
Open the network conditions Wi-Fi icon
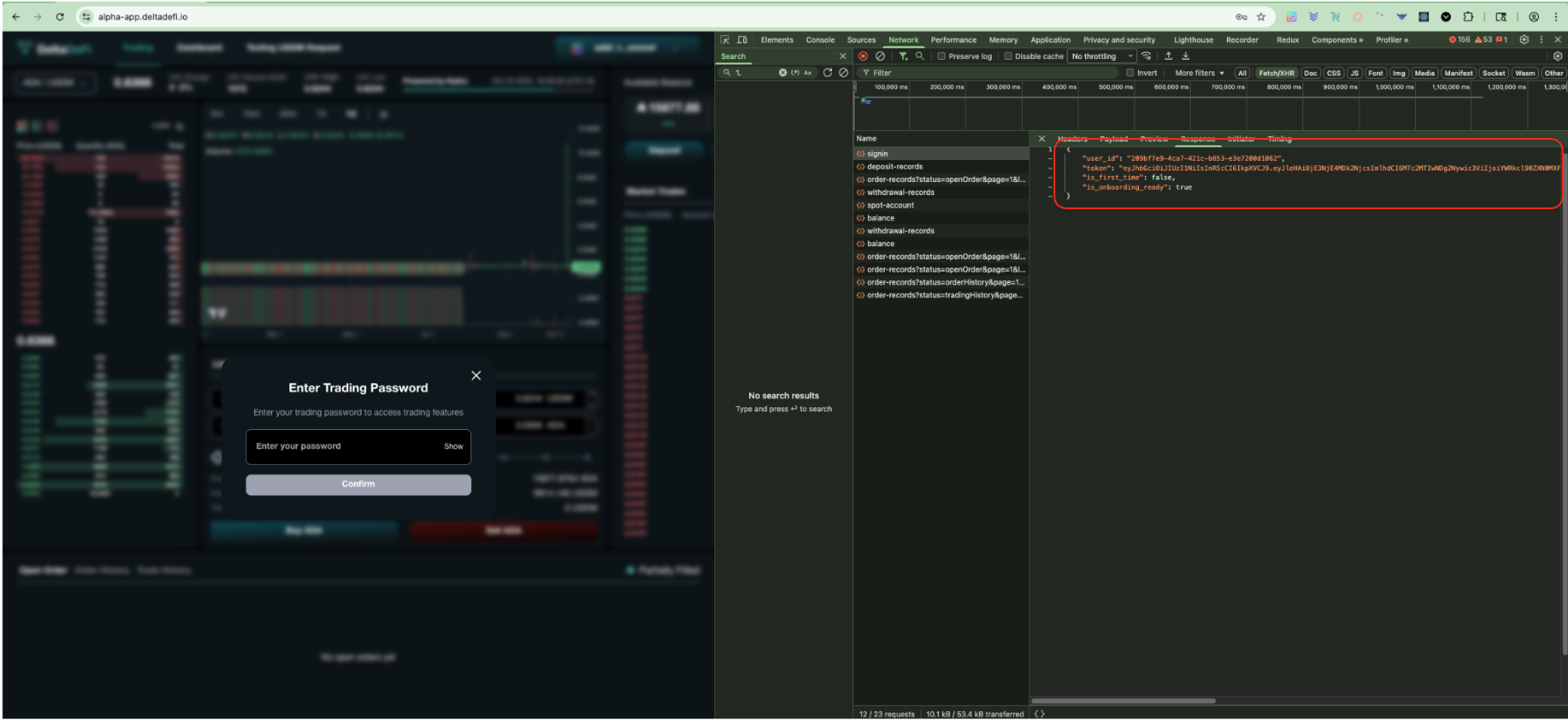[1146, 56]
